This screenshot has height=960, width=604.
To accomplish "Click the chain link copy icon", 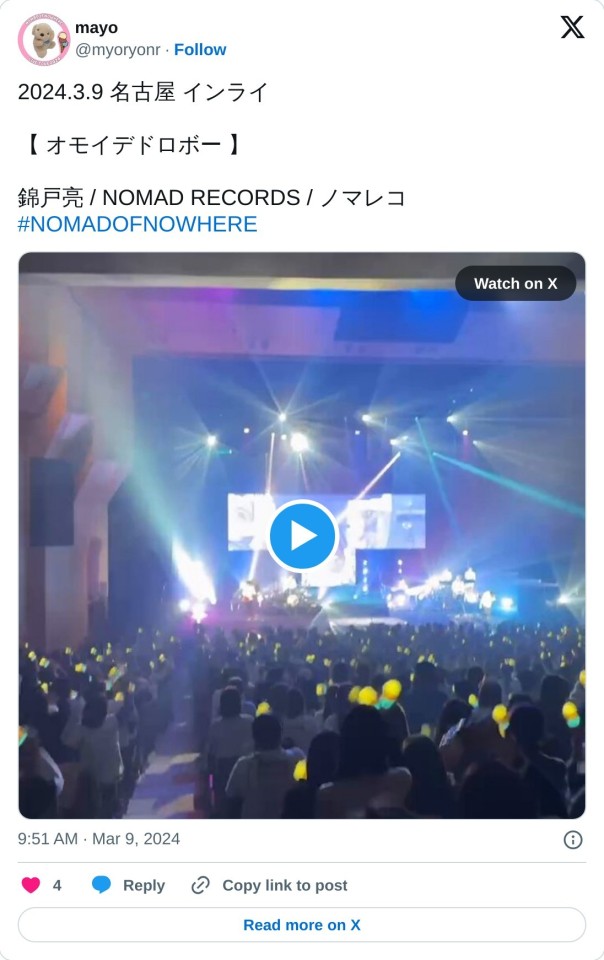I will pyautogui.click(x=201, y=885).
